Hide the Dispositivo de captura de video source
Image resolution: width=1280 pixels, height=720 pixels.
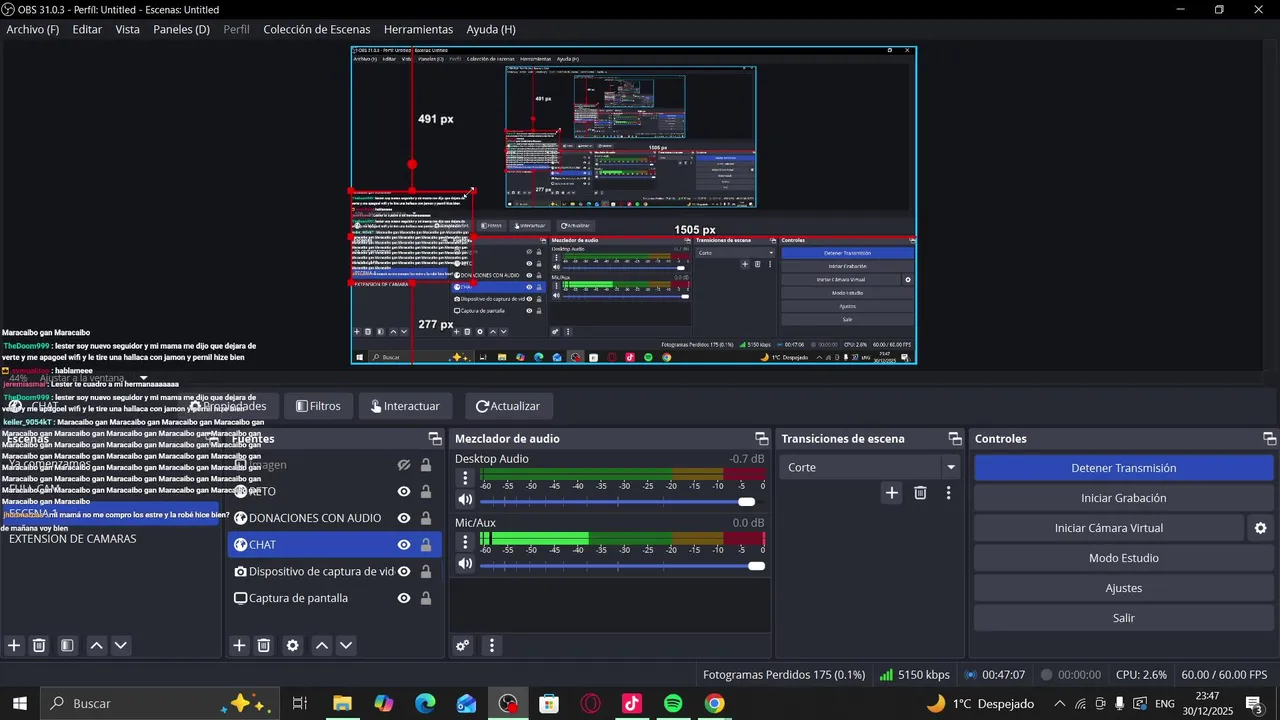404,572
